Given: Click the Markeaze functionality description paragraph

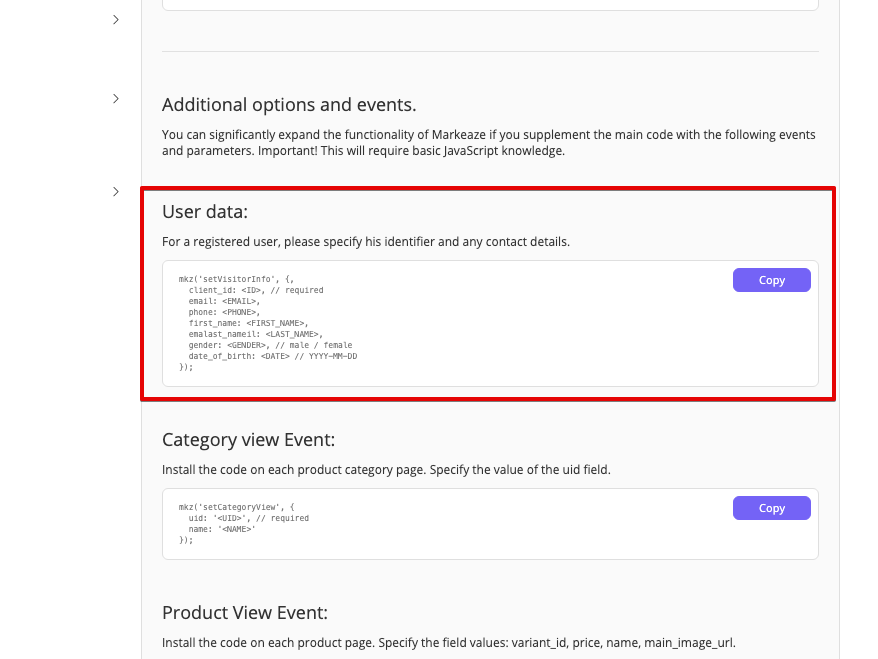Looking at the screenshot, I should click(x=489, y=143).
